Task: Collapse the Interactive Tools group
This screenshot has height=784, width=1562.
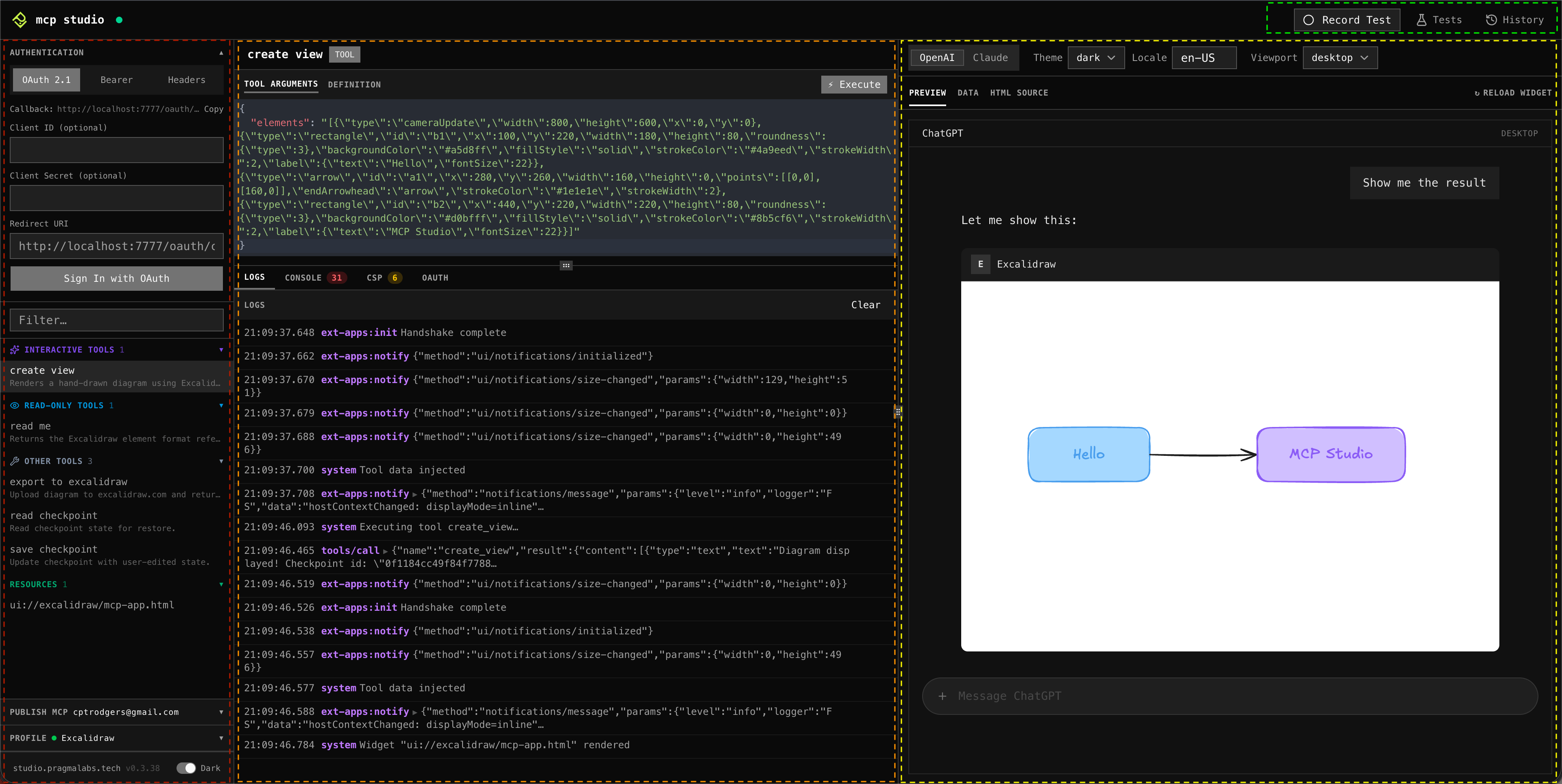Action: [221, 350]
